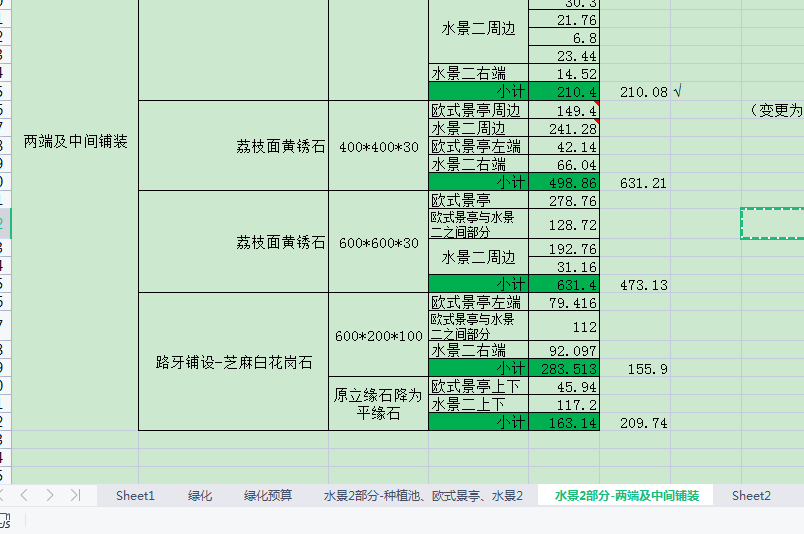The image size is (804, 534).
Task: Select the 小计 label beside 498.86
Action: click(x=478, y=182)
